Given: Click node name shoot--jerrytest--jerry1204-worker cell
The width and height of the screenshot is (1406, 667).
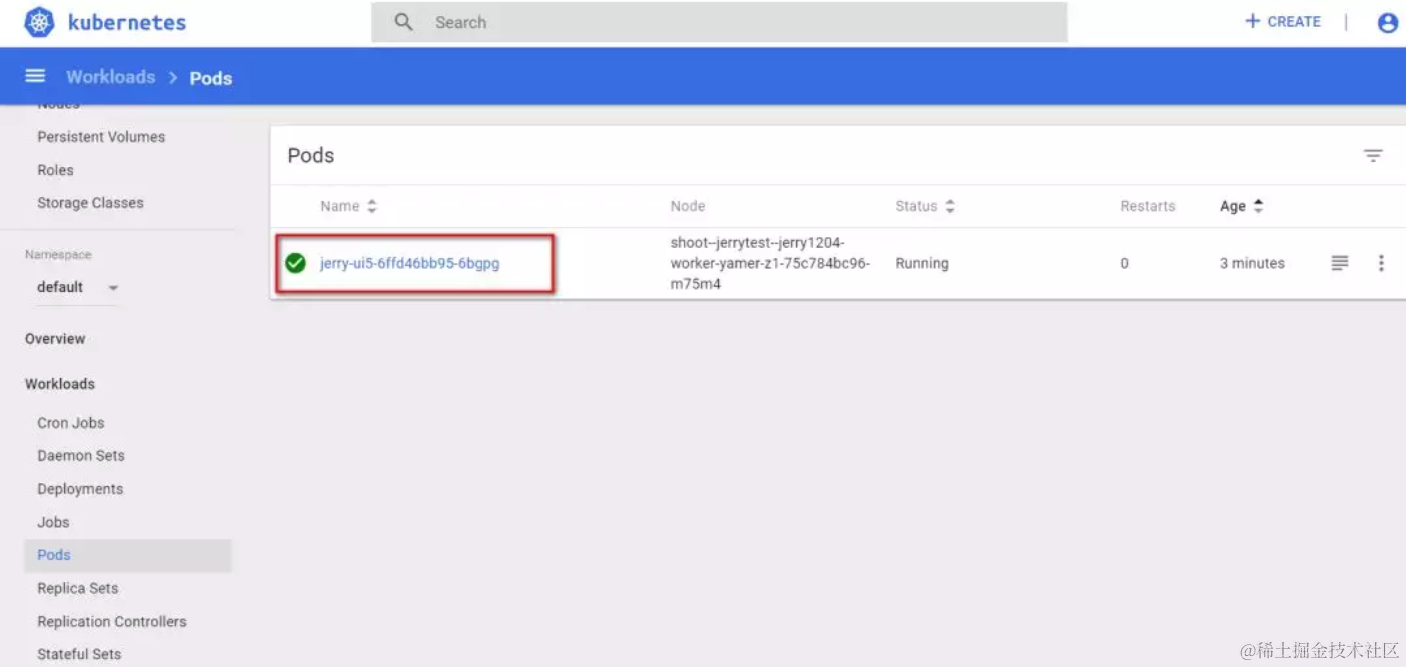Looking at the screenshot, I should click(x=770, y=263).
